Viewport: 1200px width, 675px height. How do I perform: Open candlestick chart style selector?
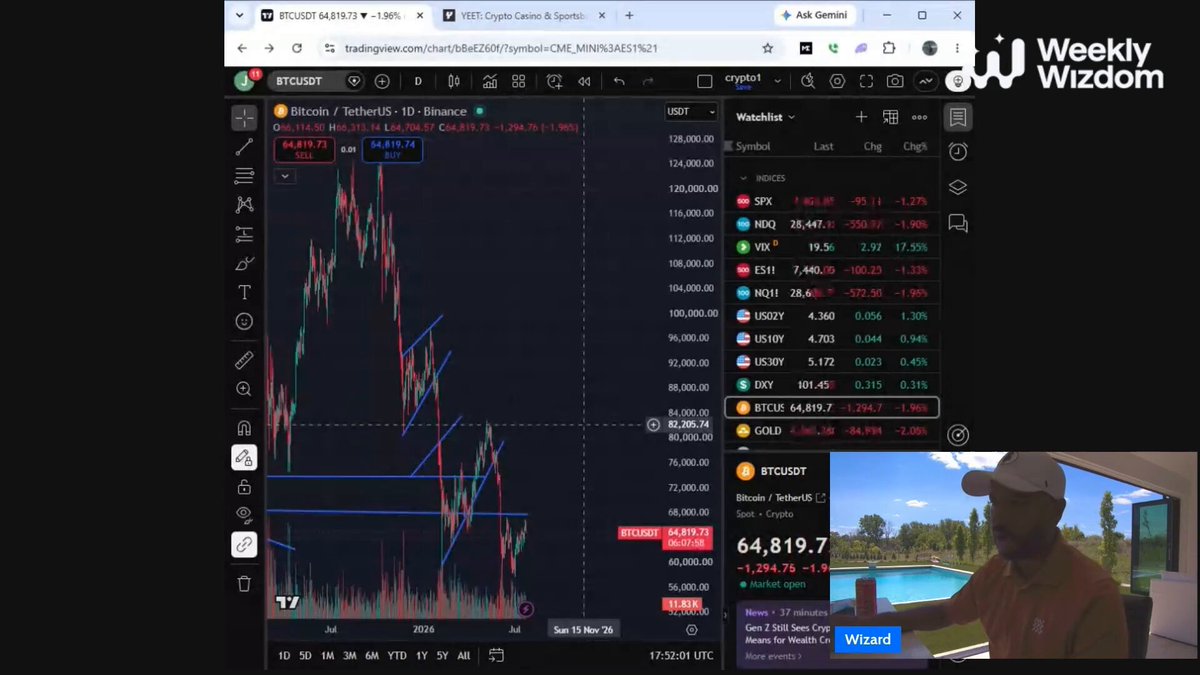tap(454, 81)
